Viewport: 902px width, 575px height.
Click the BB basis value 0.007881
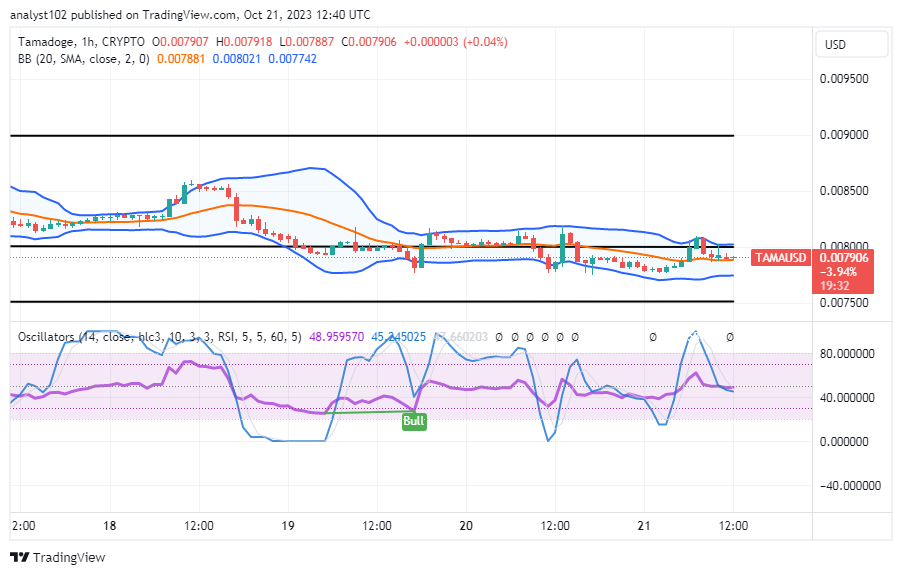[x=181, y=59]
